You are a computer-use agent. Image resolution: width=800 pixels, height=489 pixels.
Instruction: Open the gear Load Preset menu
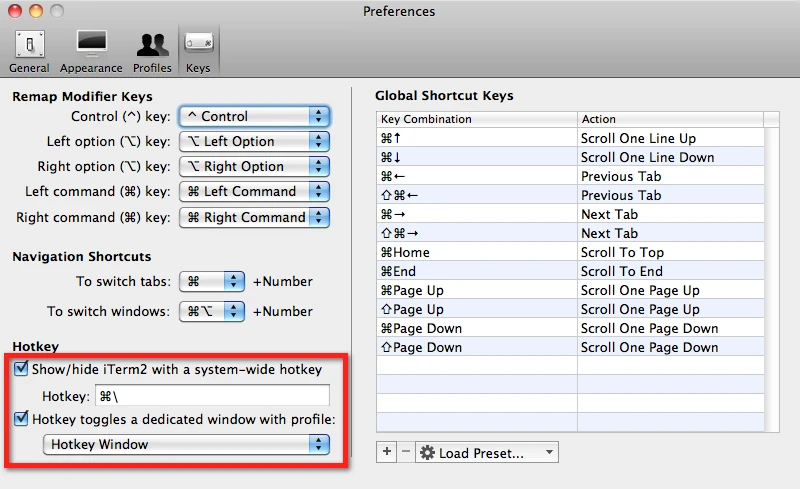pyautogui.click(x=486, y=453)
